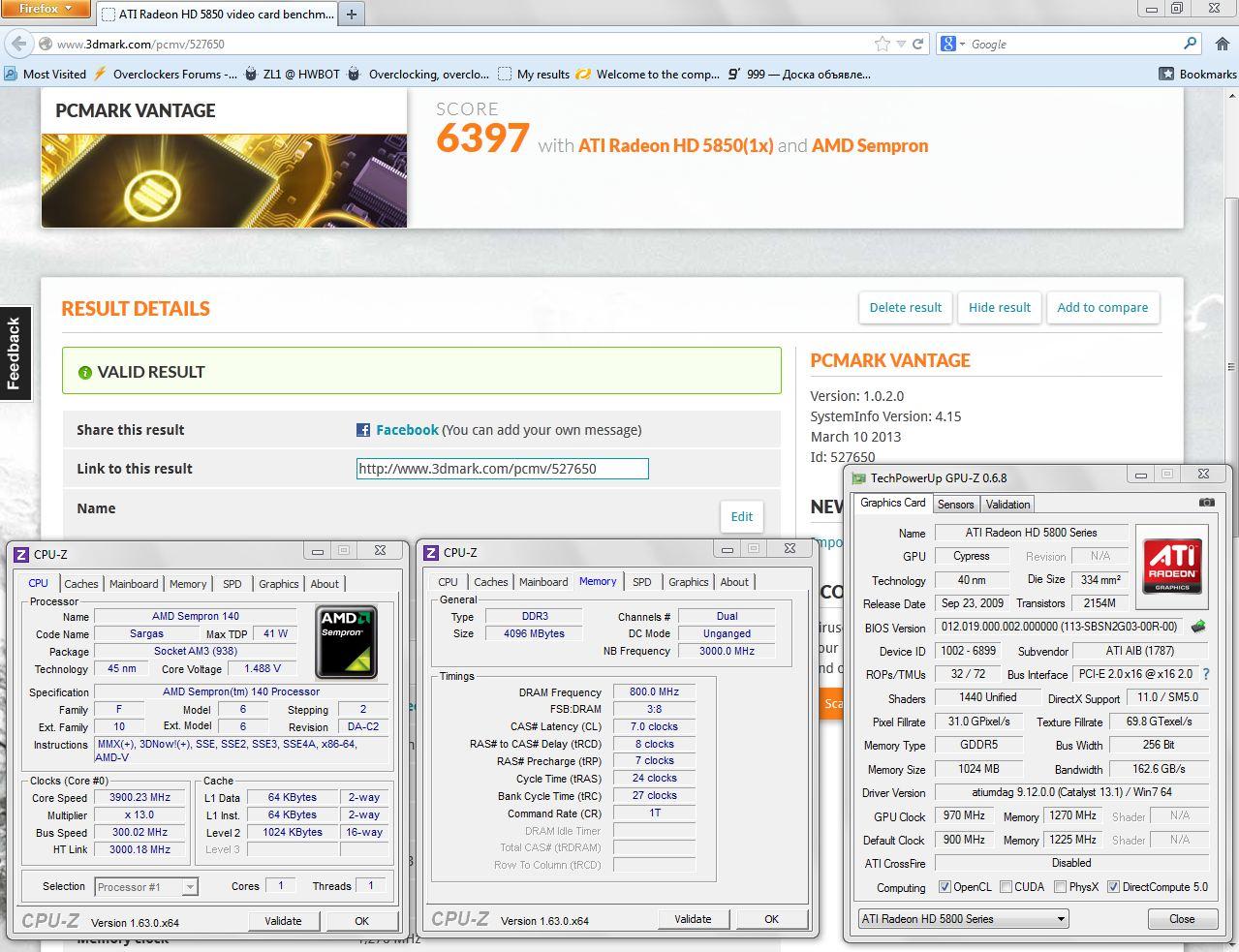Take GPU-Z screenshot with camera icon
Image resolution: width=1239 pixels, height=952 pixels.
click(x=1206, y=503)
